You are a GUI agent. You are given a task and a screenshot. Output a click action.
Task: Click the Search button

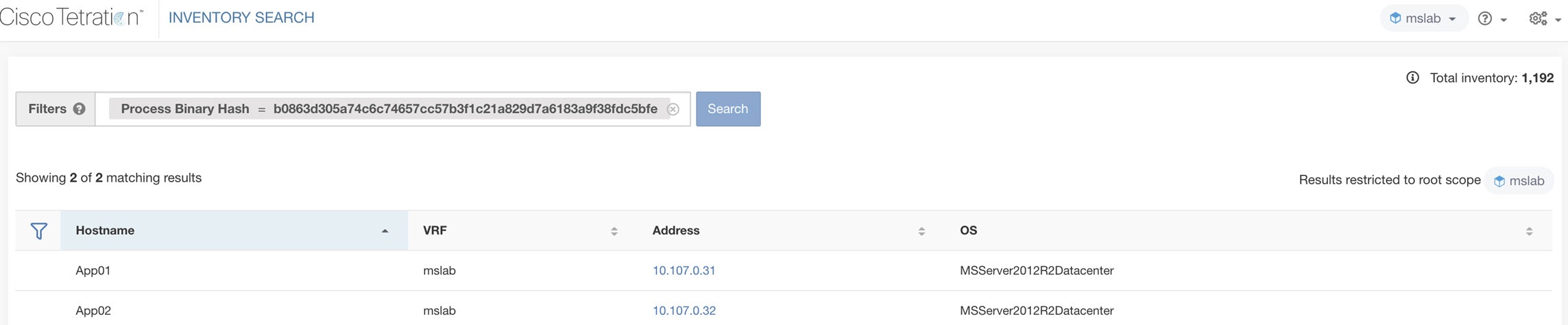point(728,109)
